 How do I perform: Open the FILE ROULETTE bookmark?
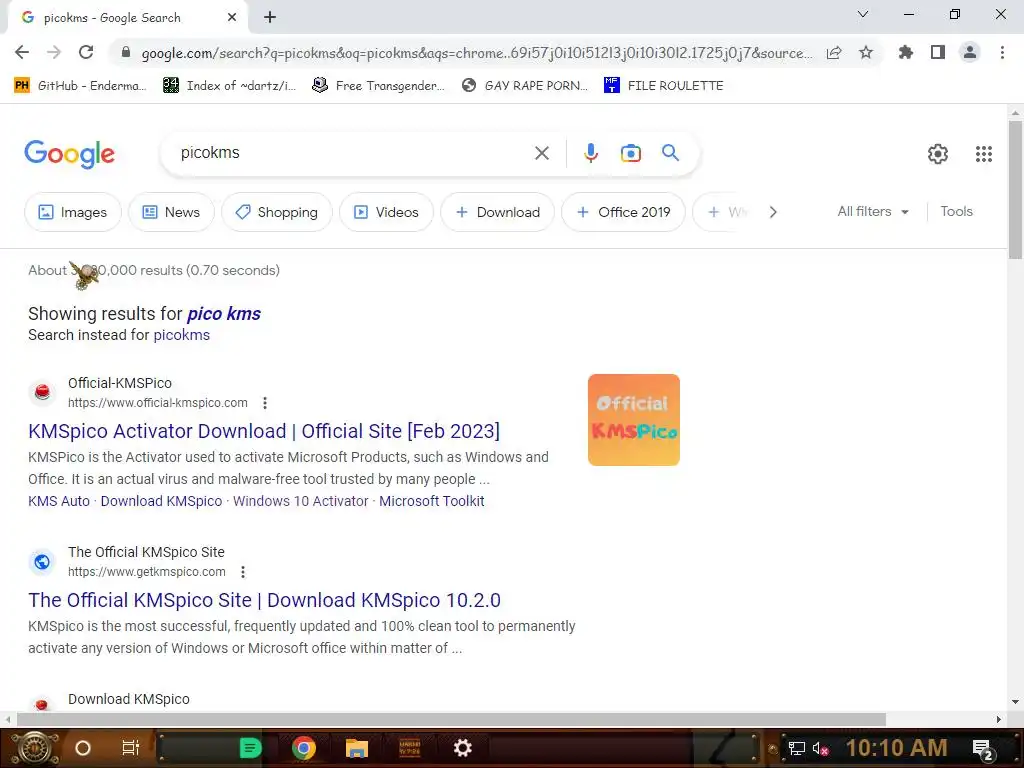pos(664,86)
